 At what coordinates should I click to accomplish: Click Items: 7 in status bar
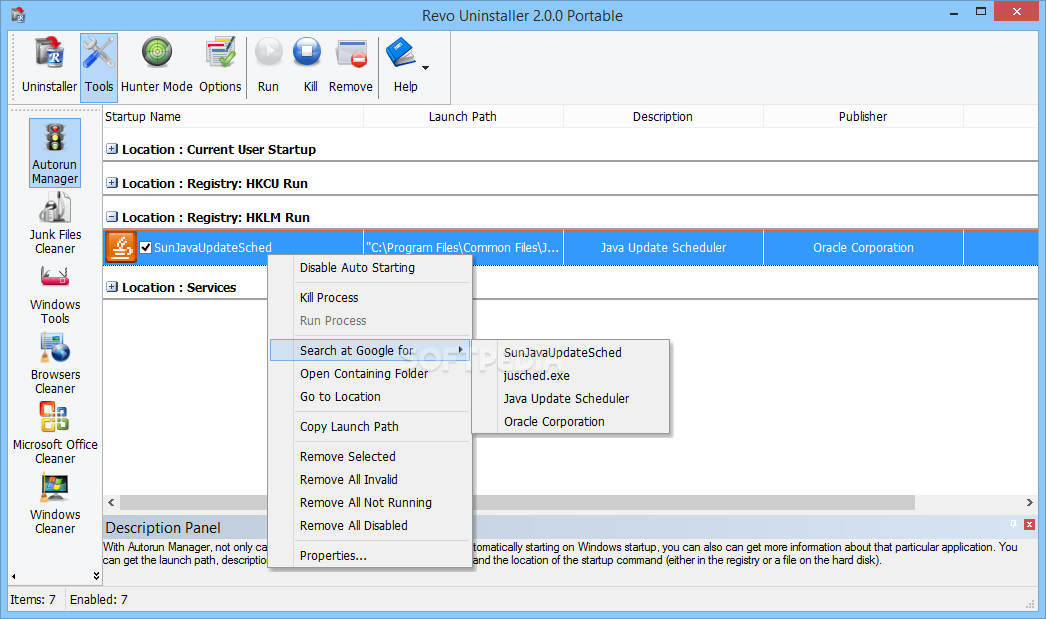click(33, 600)
